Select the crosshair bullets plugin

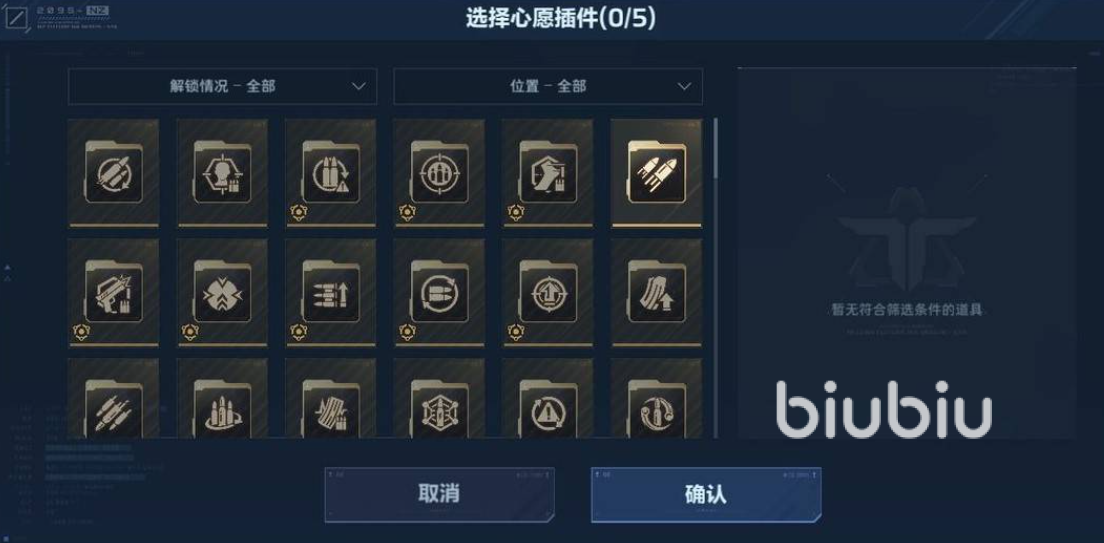click(x=439, y=173)
